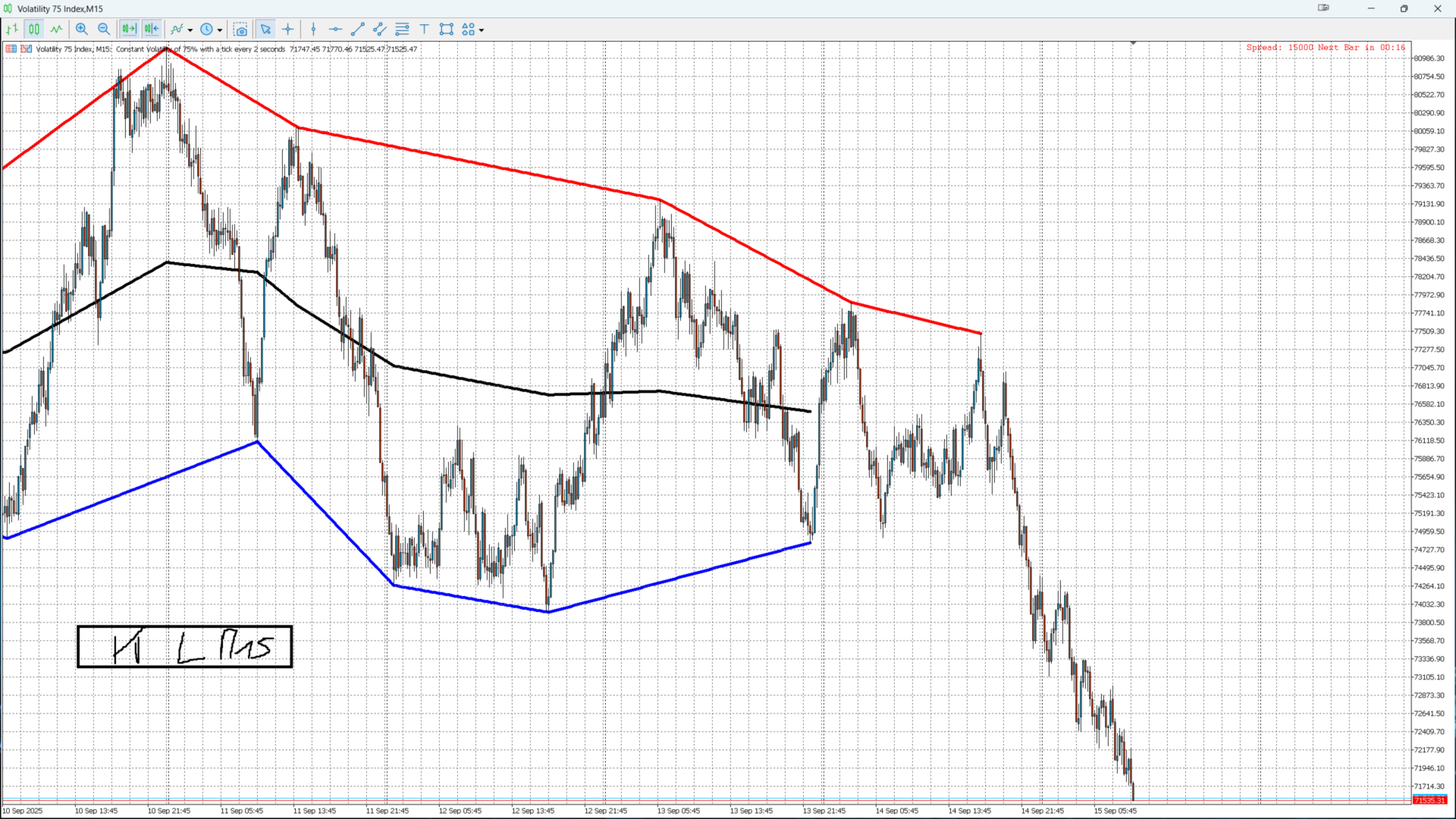Add a text label with T tool

coord(425,30)
